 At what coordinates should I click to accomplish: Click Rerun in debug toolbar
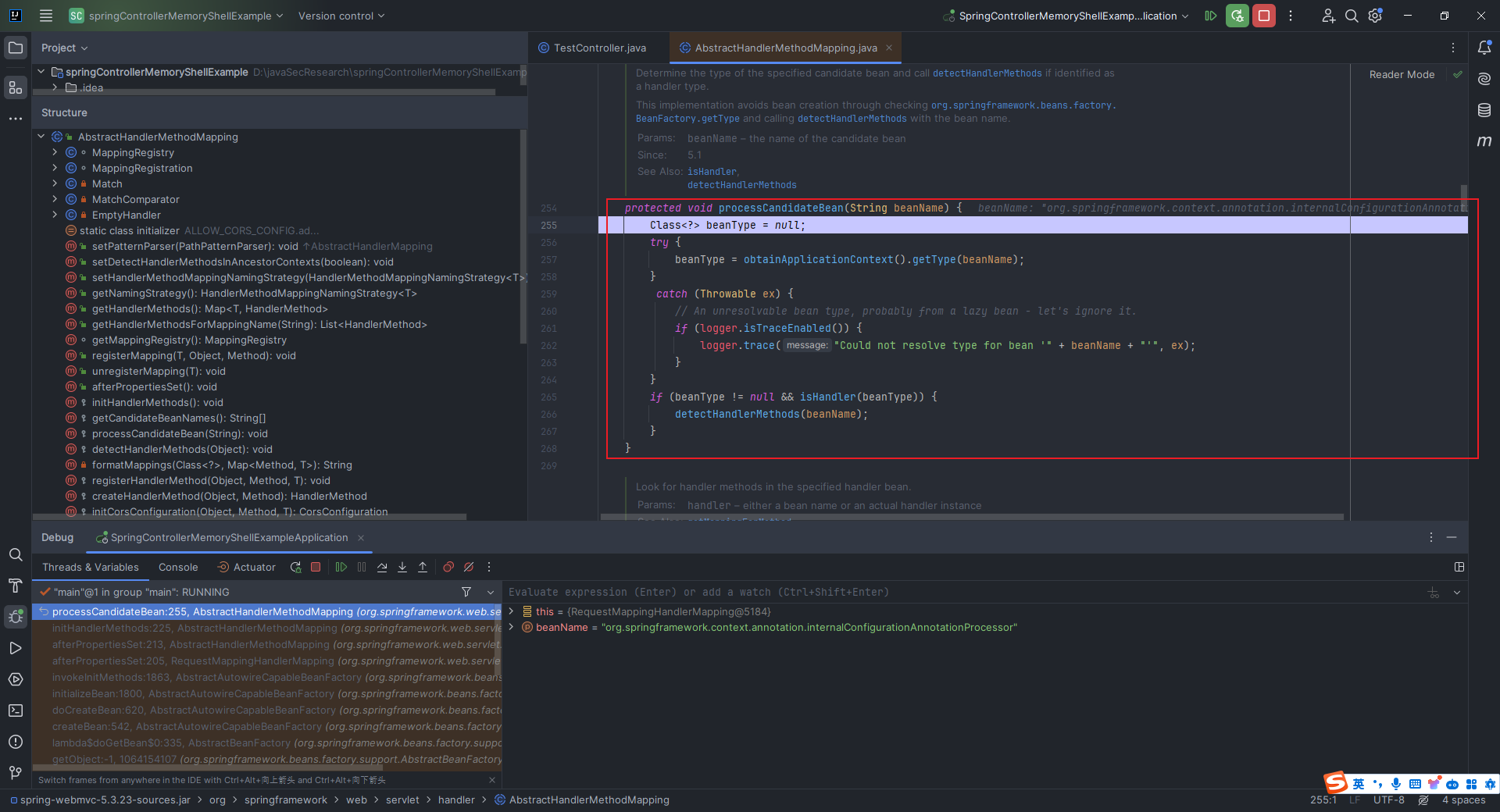(x=295, y=568)
